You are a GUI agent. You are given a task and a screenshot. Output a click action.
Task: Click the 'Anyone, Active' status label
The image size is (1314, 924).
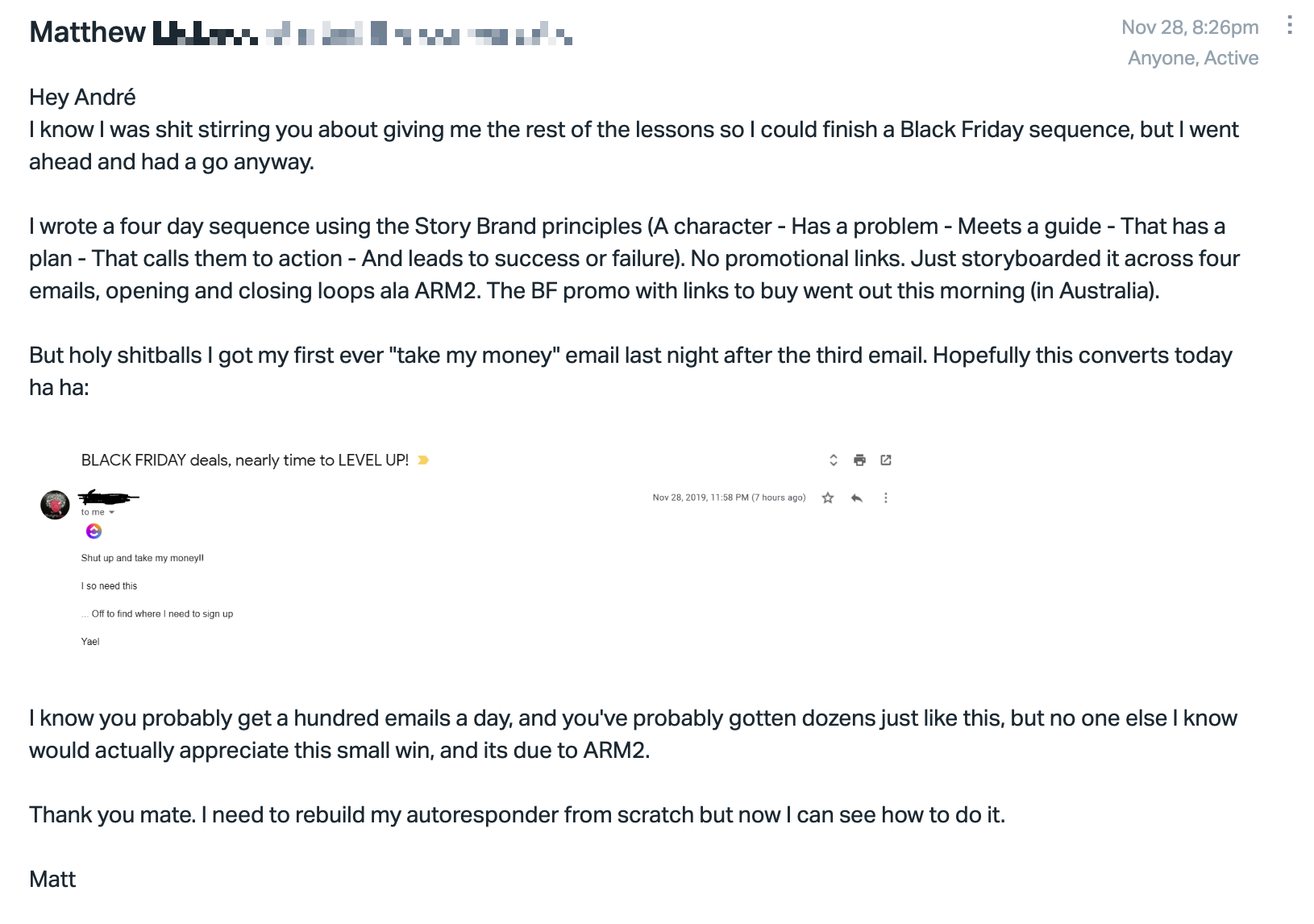click(1193, 58)
